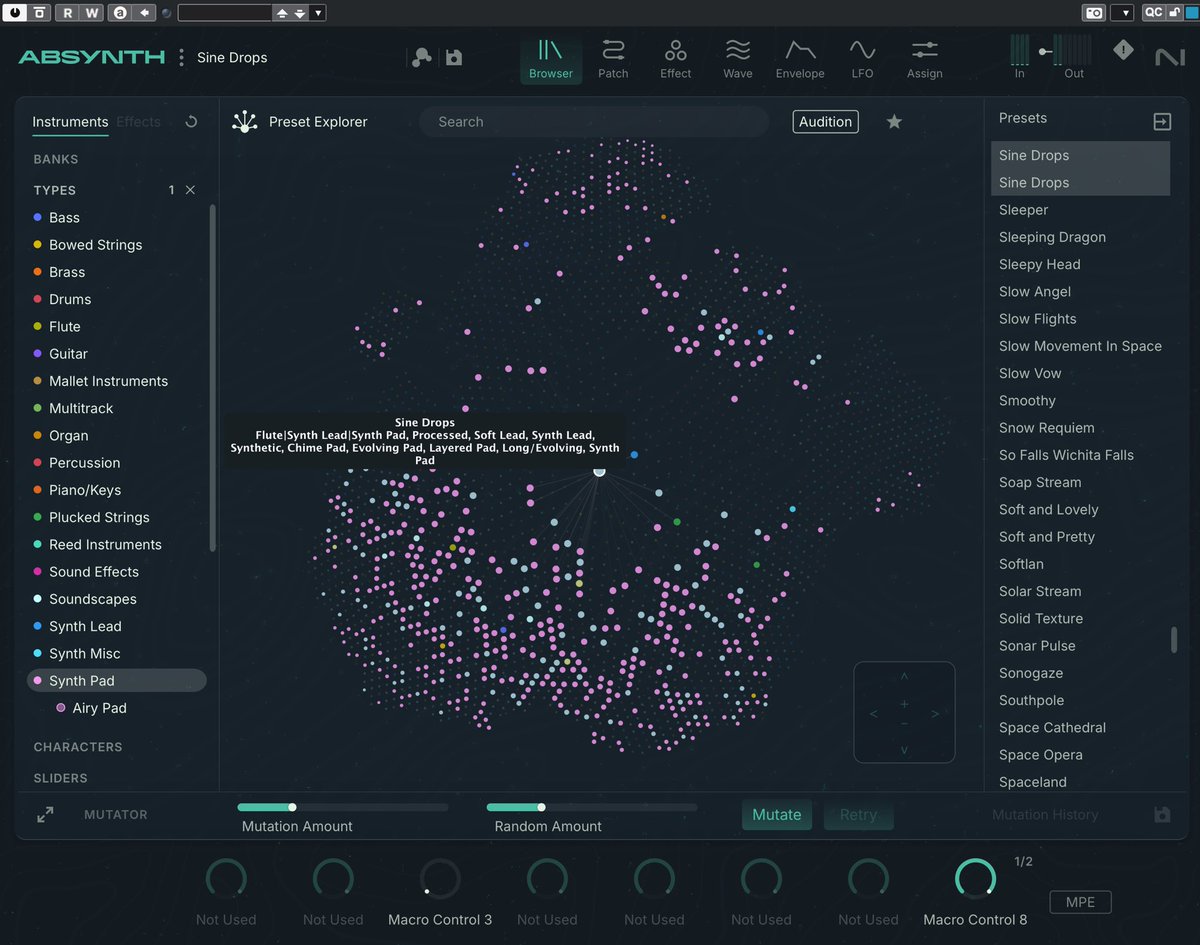
Task: Choose the Synth Lead type
Action: (x=85, y=626)
